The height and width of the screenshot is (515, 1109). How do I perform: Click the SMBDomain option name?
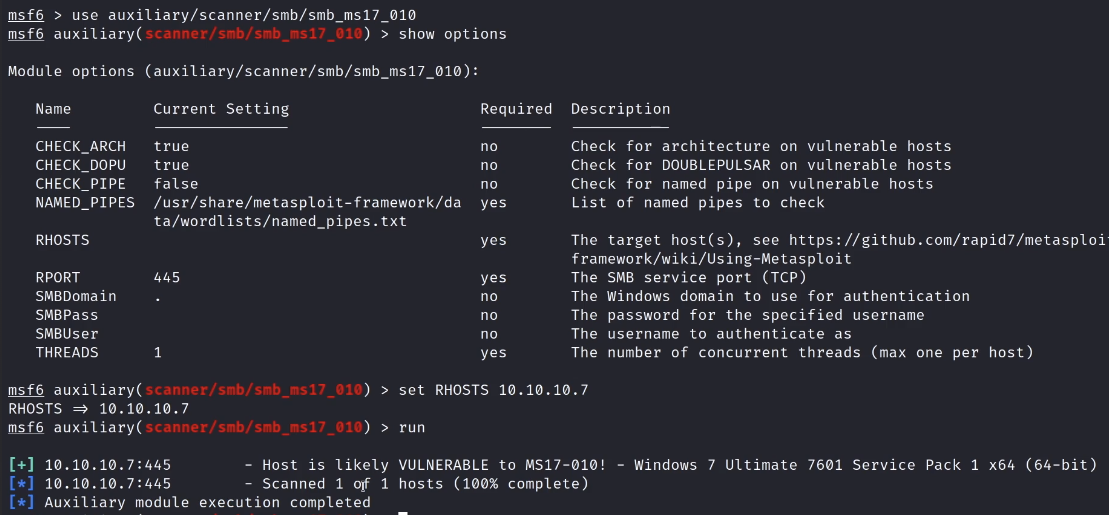pyautogui.click(x=76, y=297)
